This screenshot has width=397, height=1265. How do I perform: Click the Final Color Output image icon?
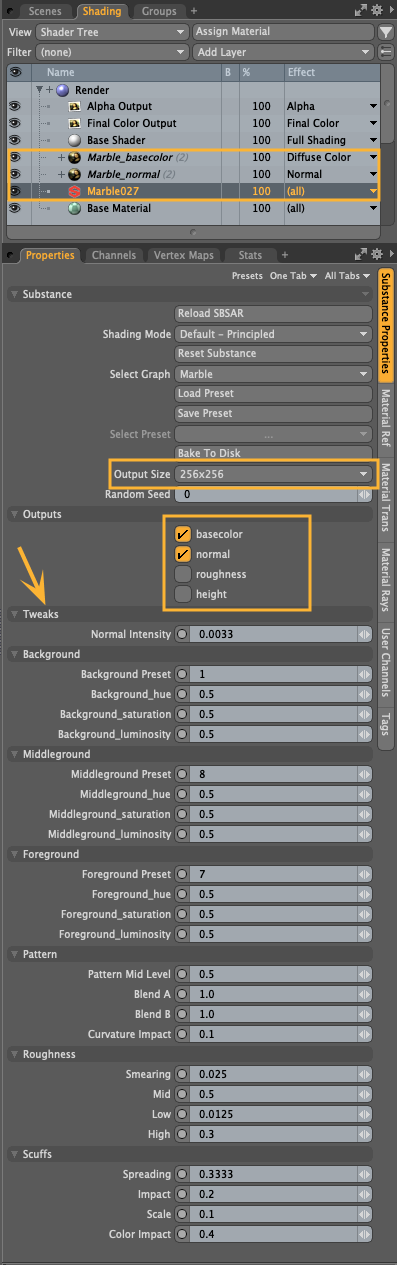[74, 123]
